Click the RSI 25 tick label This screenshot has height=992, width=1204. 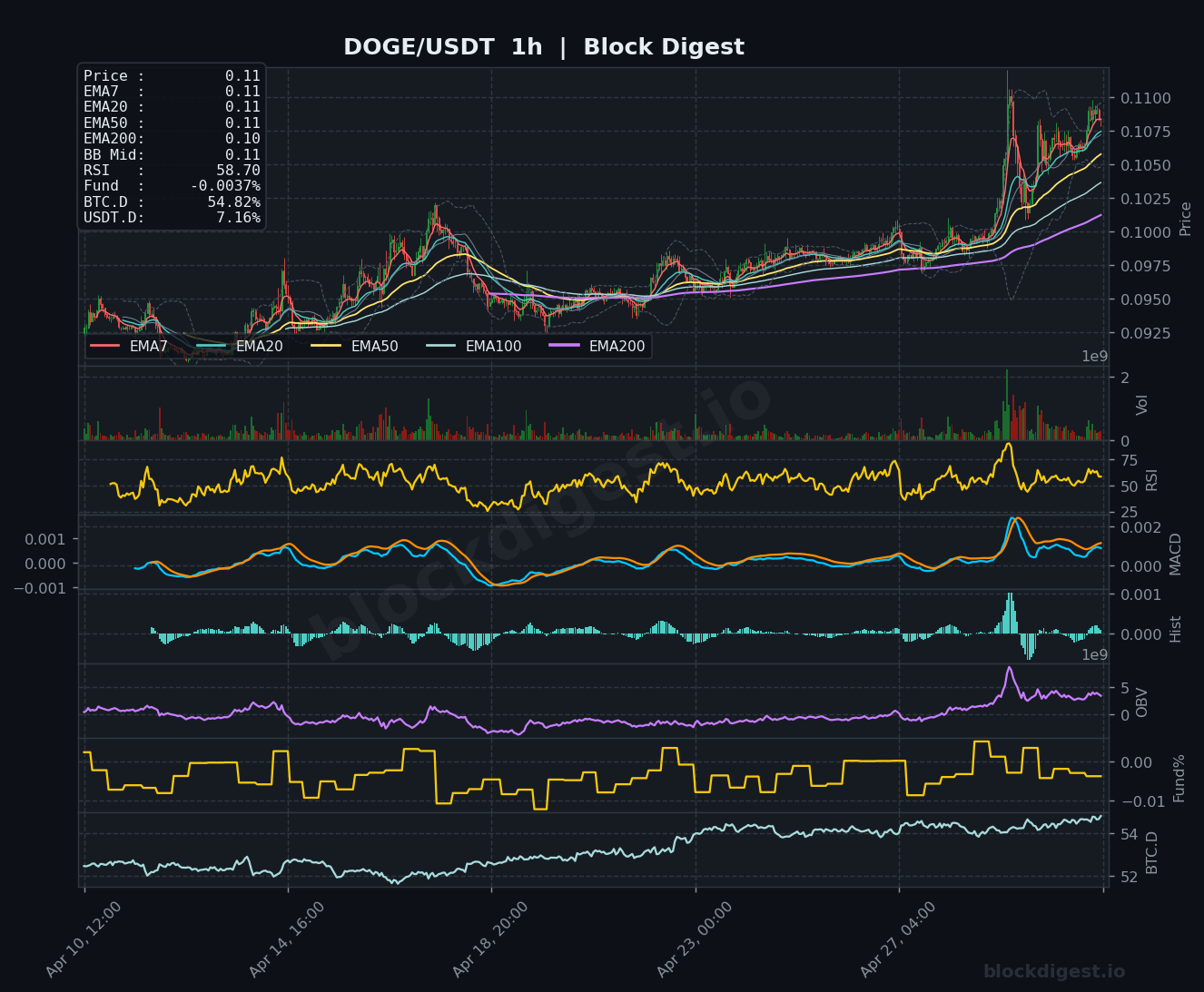[1130, 513]
